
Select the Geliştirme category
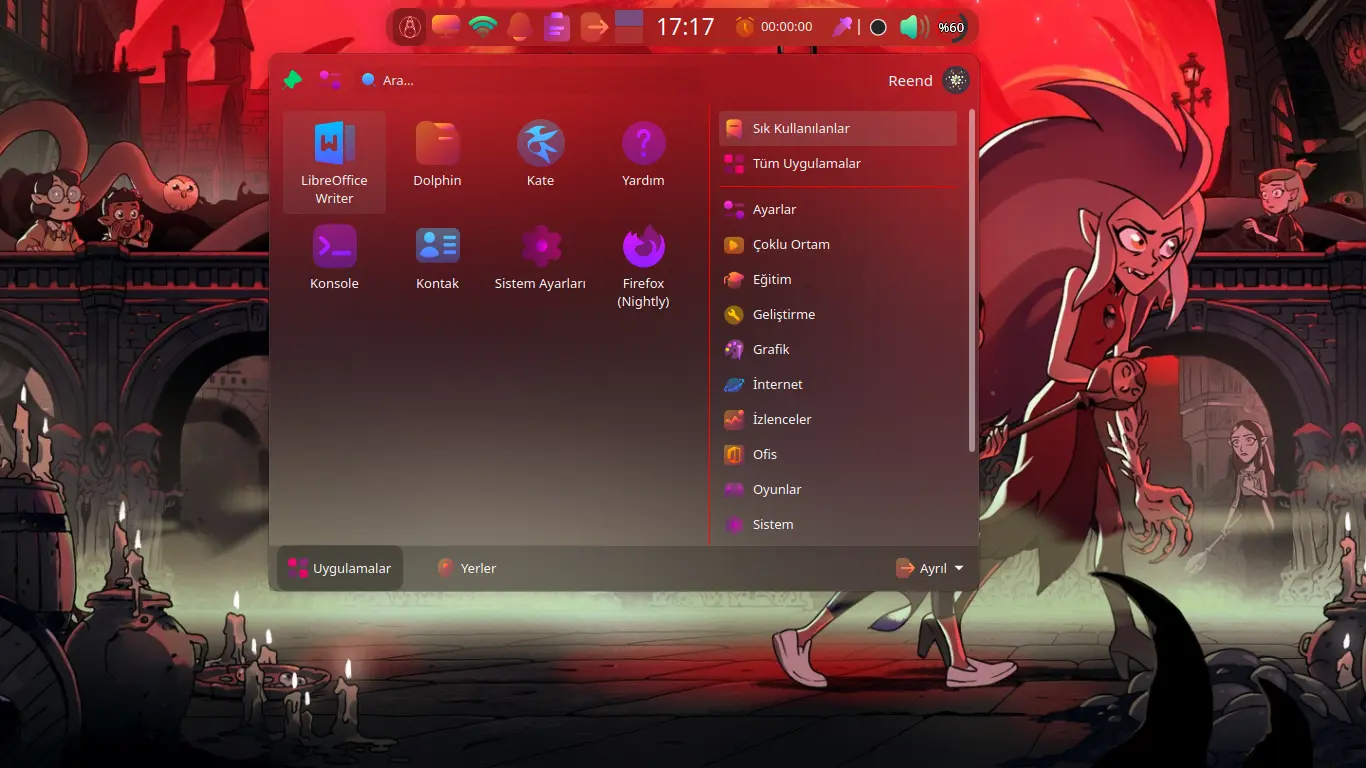click(x=838, y=314)
